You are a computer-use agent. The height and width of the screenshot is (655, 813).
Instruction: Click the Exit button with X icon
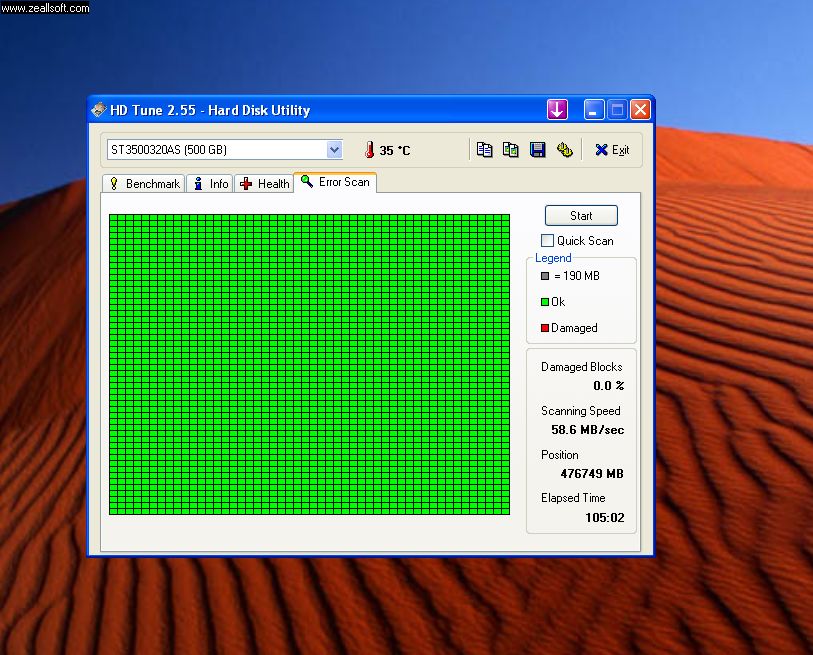point(612,150)
